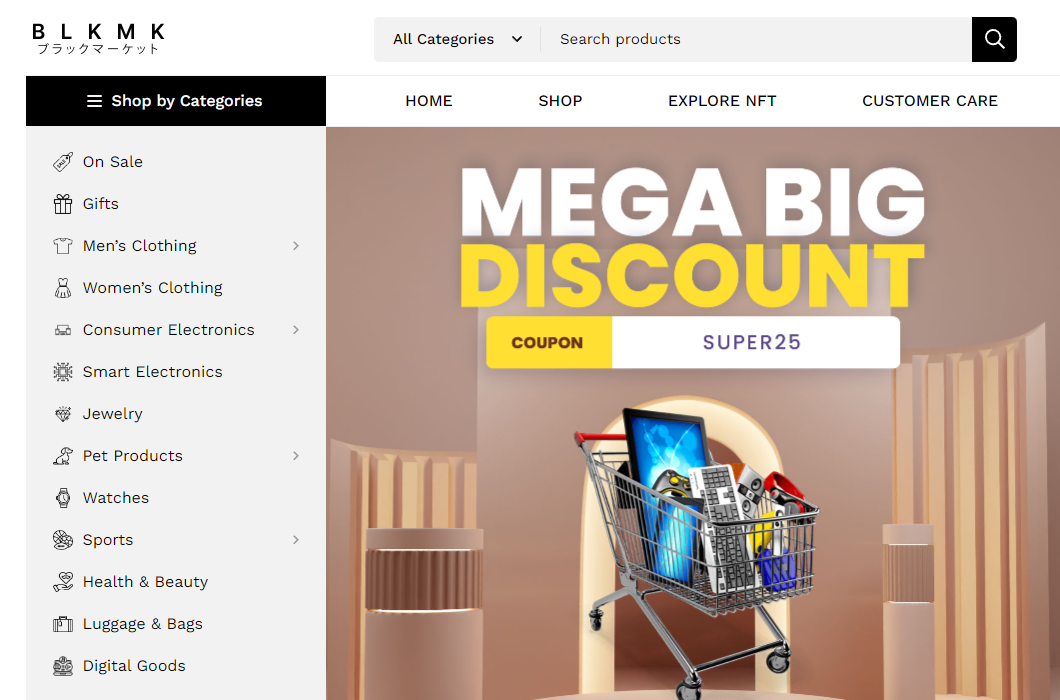Viewport: 1060px width, 700px height.
Task: Click the Watches icon in sidebar
Action: 63,498
